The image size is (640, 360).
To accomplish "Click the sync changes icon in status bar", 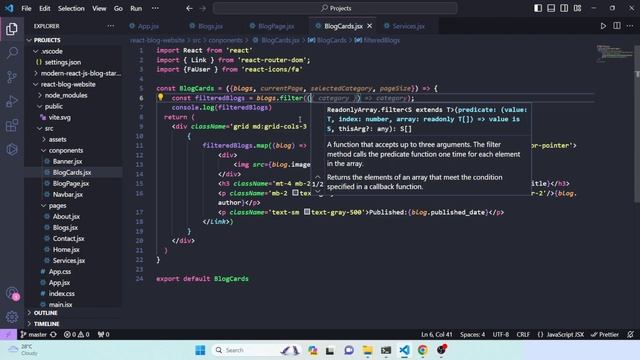I will [x=53, y=335].
